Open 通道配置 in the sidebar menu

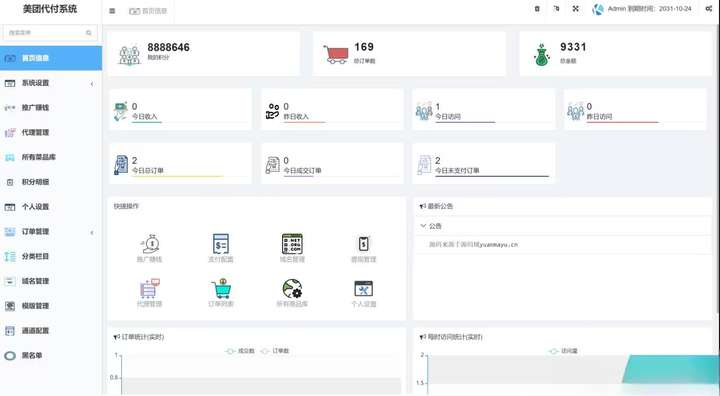coord(51,331)
